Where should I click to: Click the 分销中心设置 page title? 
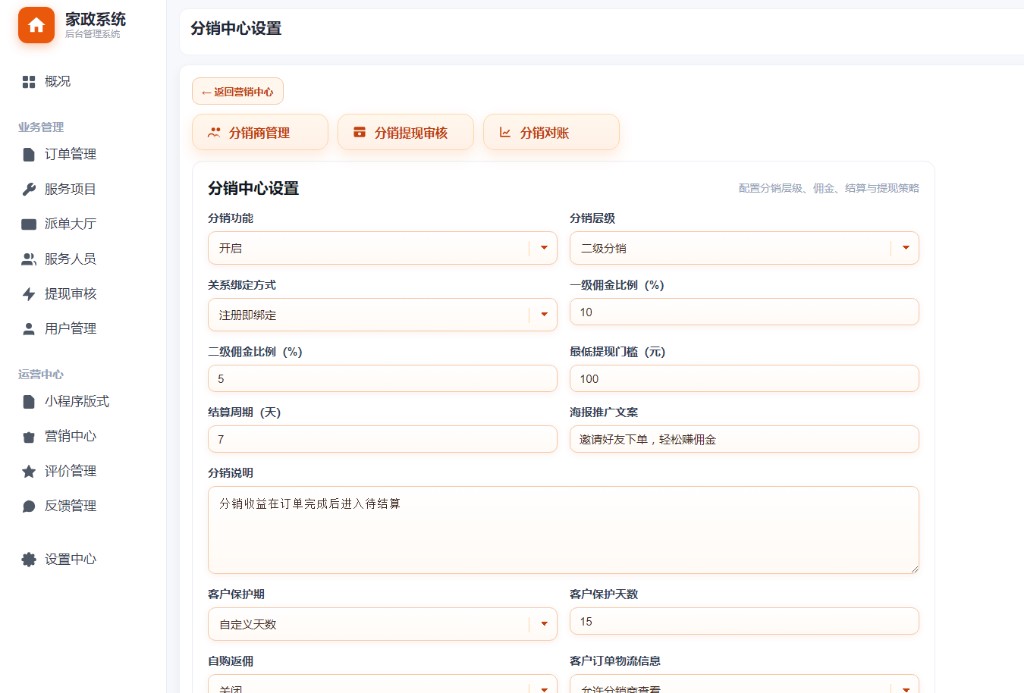pyautogui.click(x=236, y=29)
